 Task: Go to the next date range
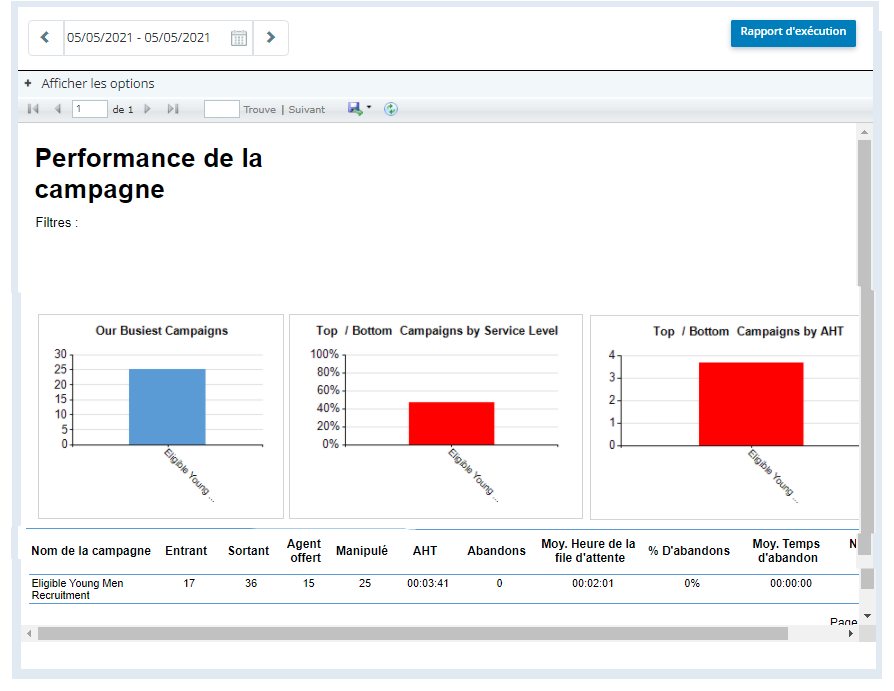tap(271, 38)
